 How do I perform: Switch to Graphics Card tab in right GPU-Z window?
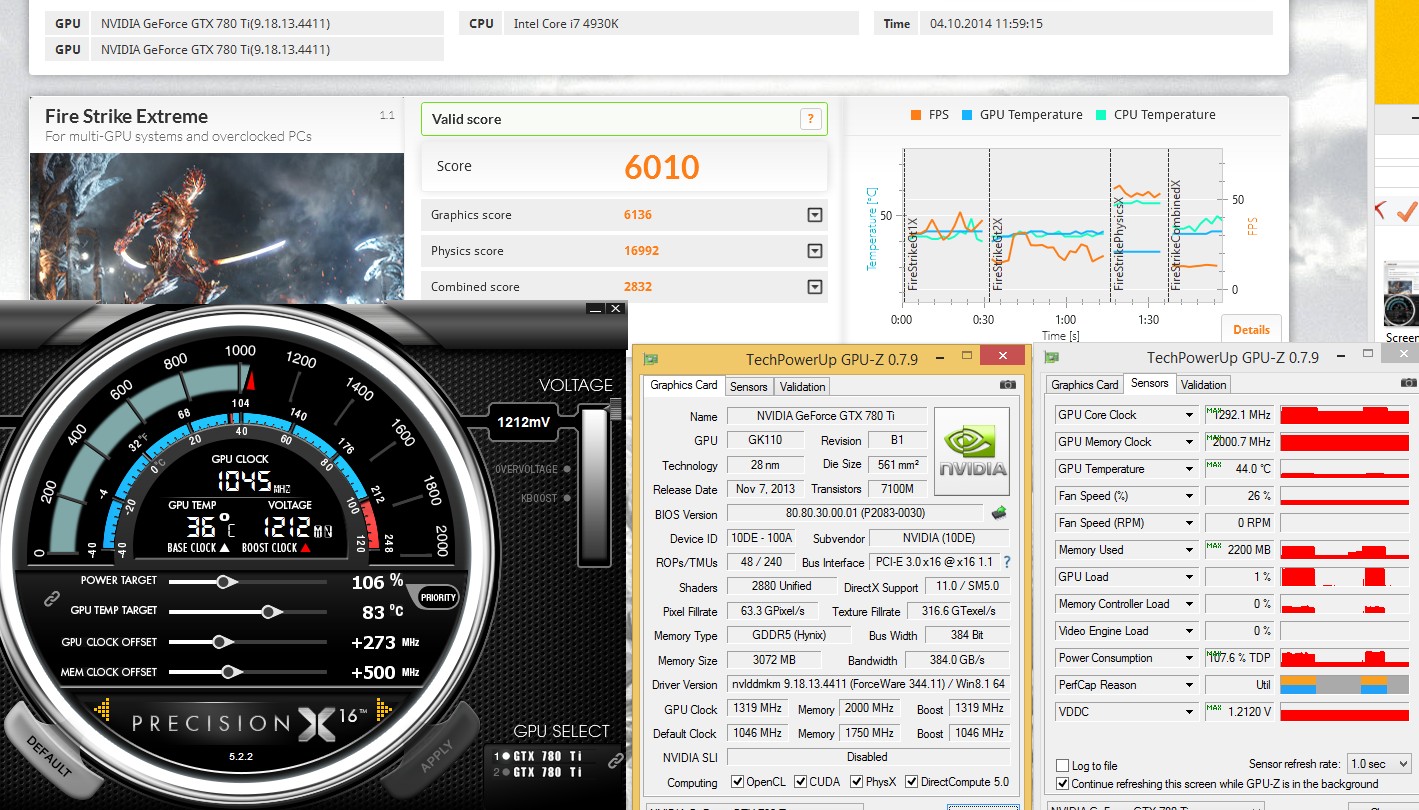click(x=1085, y=385)
